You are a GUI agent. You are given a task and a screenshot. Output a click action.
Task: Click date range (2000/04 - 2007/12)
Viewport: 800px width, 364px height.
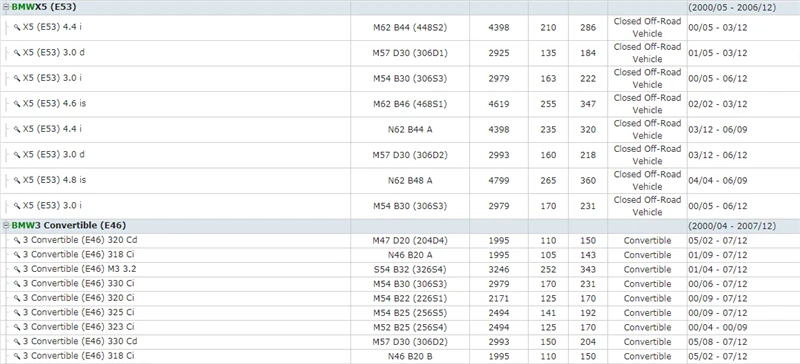pos(732,226)
